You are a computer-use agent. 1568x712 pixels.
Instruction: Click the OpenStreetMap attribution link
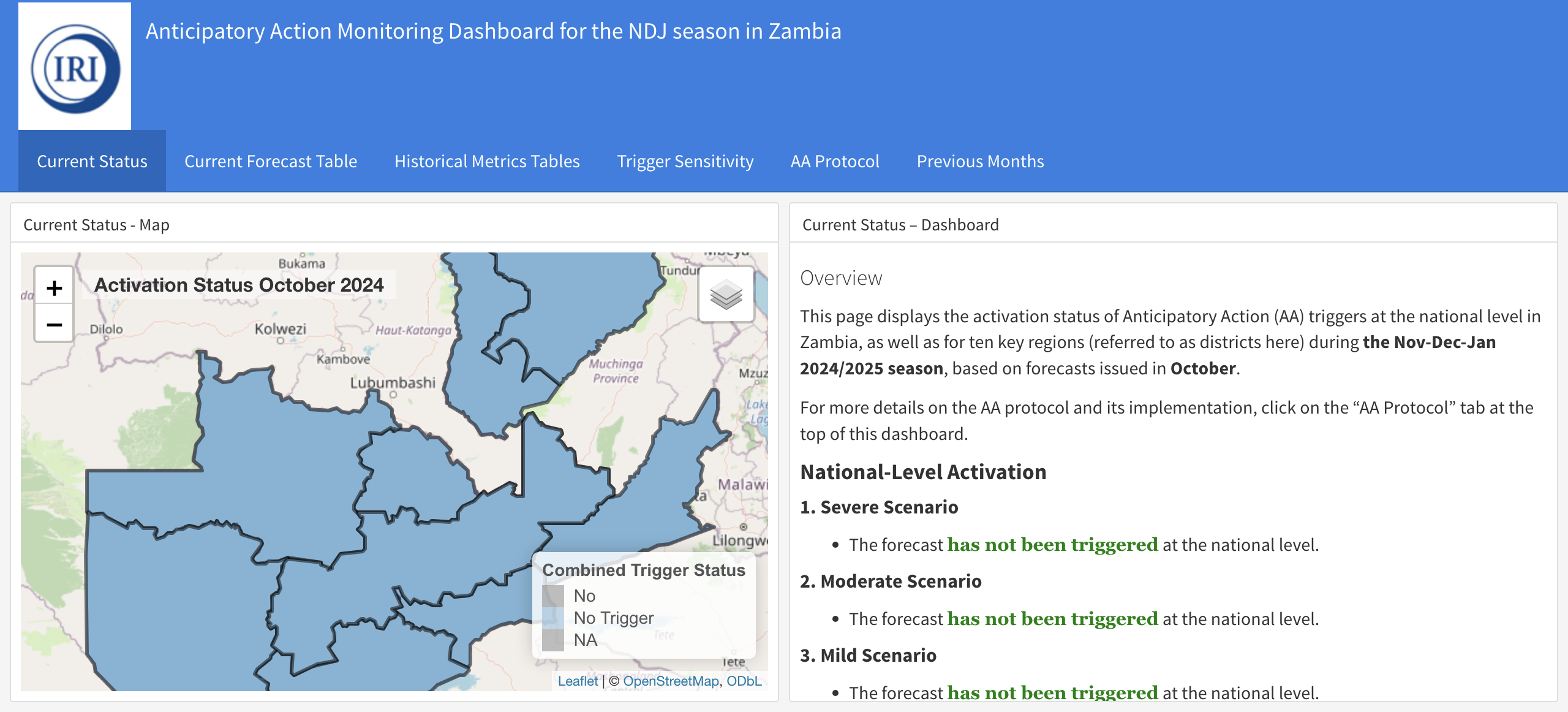tap(670, 680)
